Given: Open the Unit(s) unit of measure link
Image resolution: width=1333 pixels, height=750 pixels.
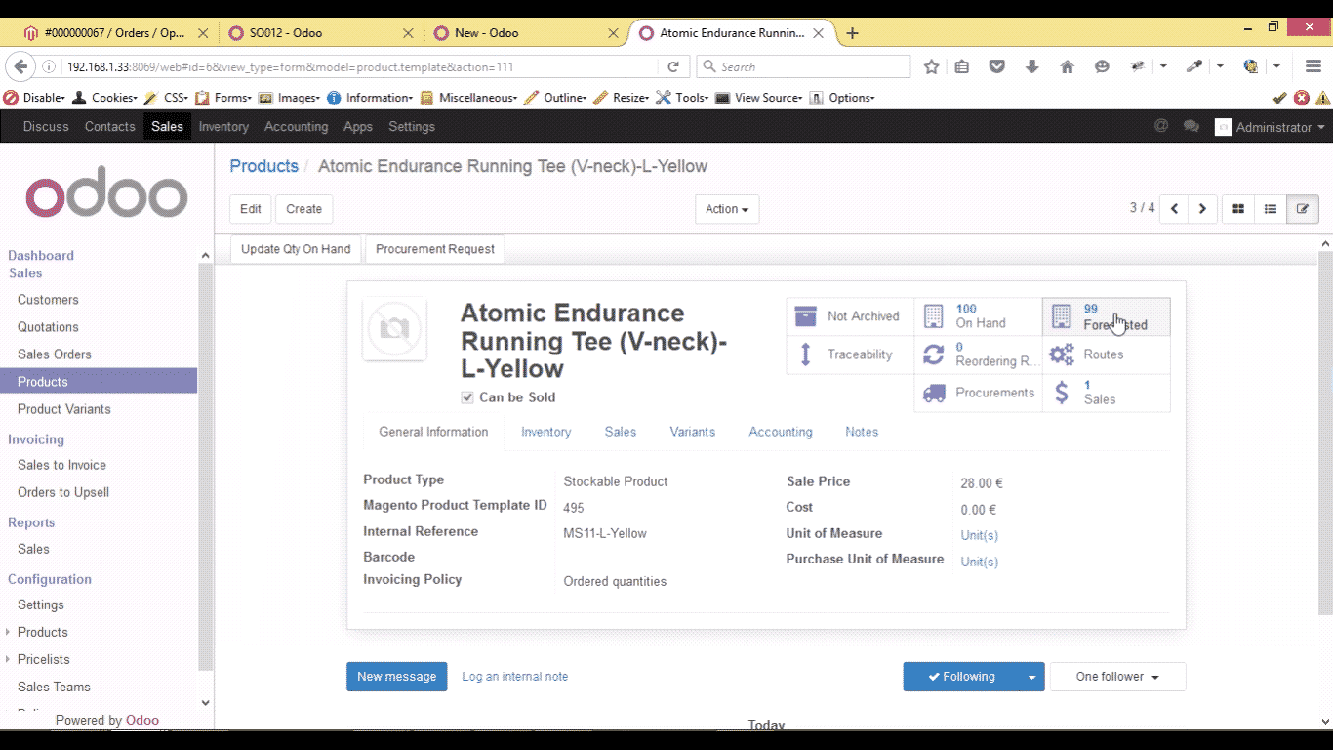Looking at the screenshot, I should click(979, 535).
